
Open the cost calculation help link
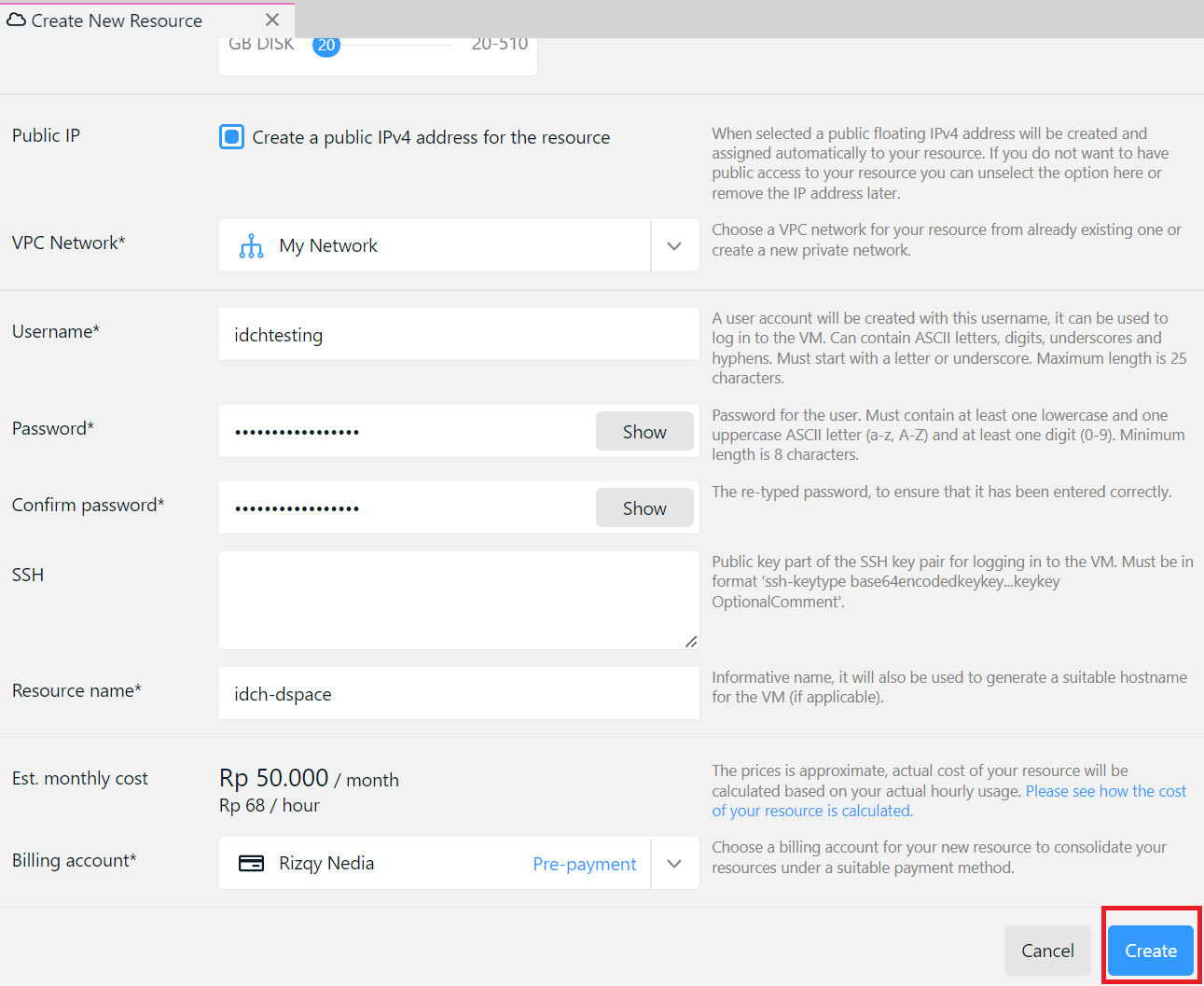[x=1105, y=791]
